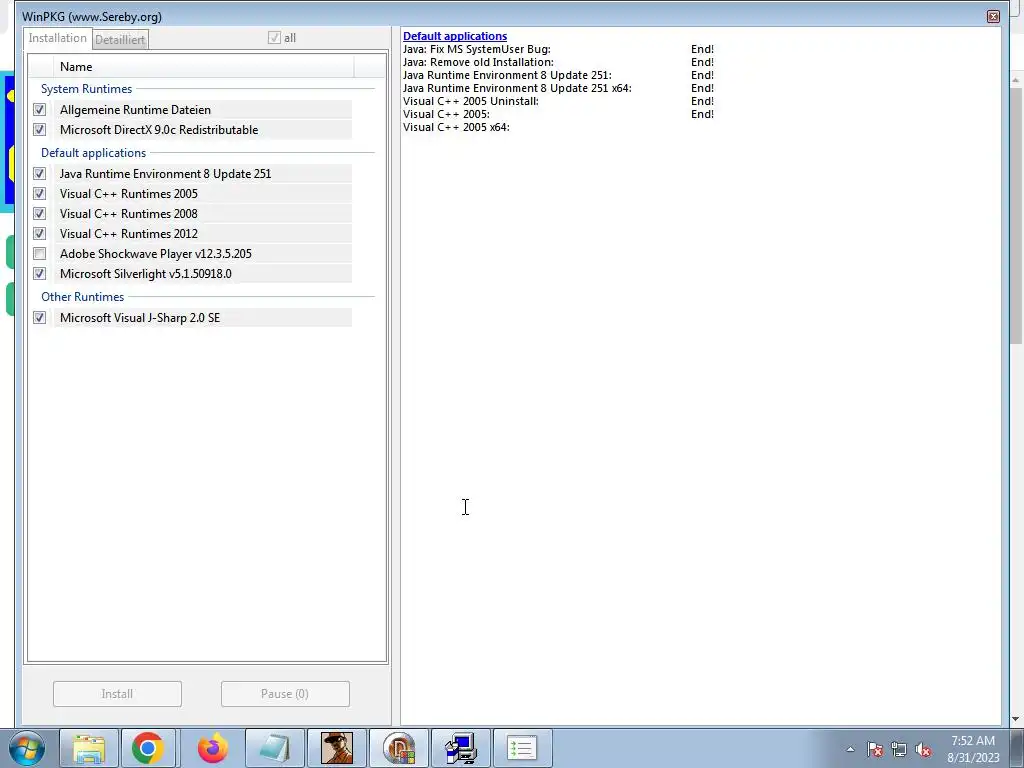Viewport: 1024px width, 768px height.
Task: Collapse the Other Runtimes group header
Action: click(x=82, y=296)
